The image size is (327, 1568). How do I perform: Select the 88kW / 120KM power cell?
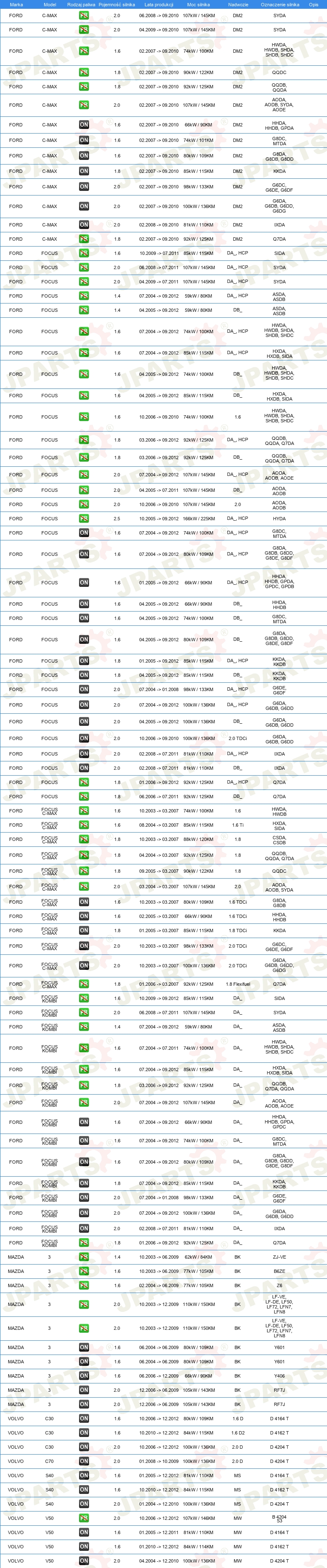click(199, 839)
